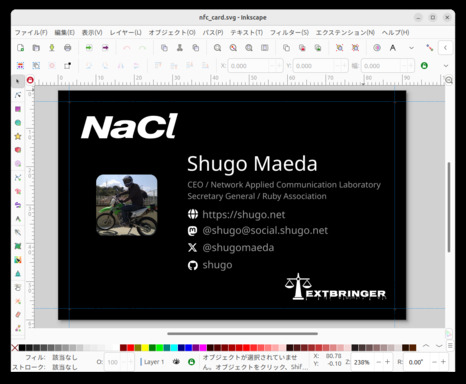
Task: Select the Gradient tool
Action: tap(18, 232)
